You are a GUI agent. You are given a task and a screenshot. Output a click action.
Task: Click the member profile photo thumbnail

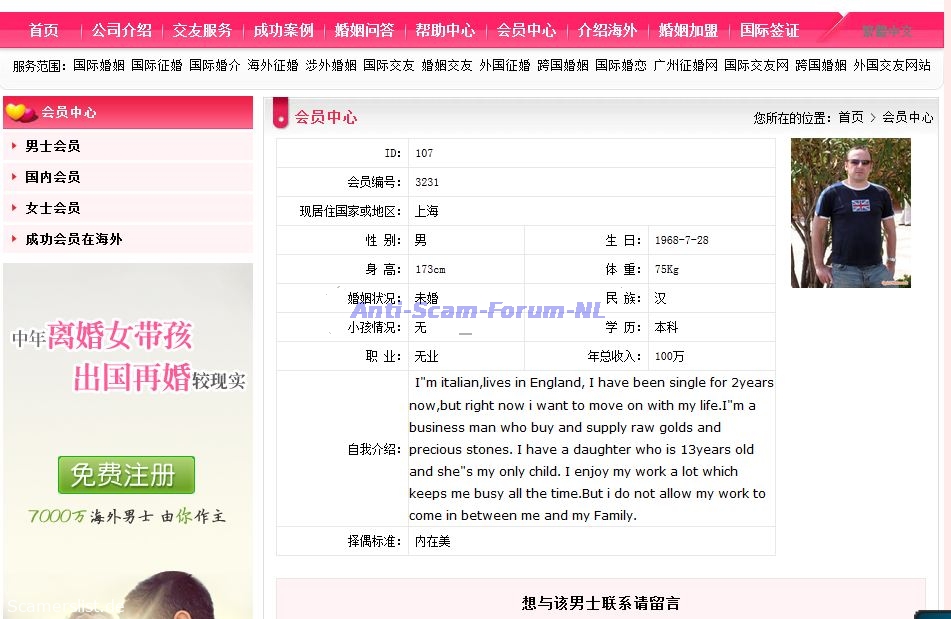coord(850,213)
